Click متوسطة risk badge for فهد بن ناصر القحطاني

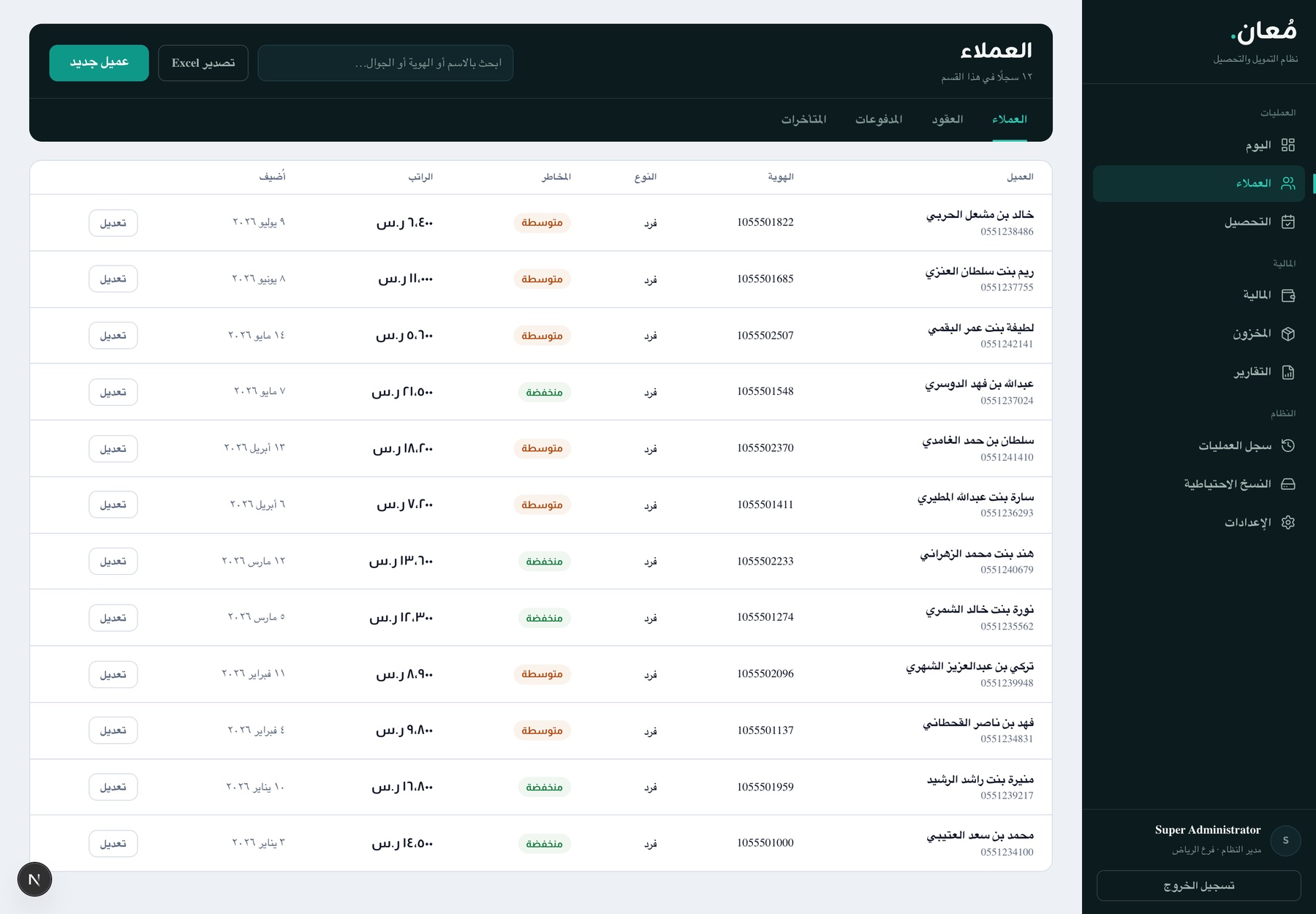pyautogui.click(x=542, y=730)
